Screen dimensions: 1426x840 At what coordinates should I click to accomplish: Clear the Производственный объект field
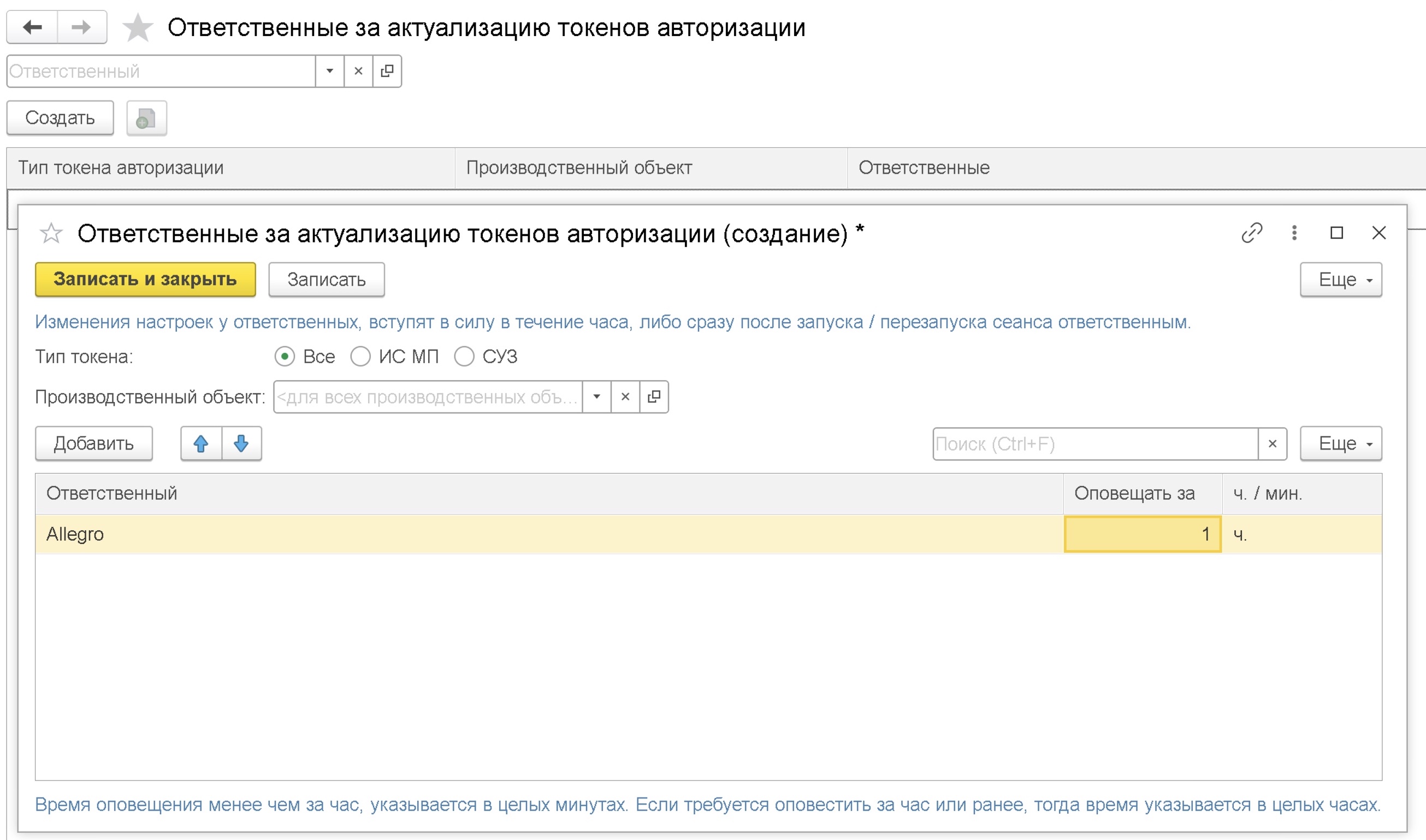pyautogui.click(x=625, y=397)
